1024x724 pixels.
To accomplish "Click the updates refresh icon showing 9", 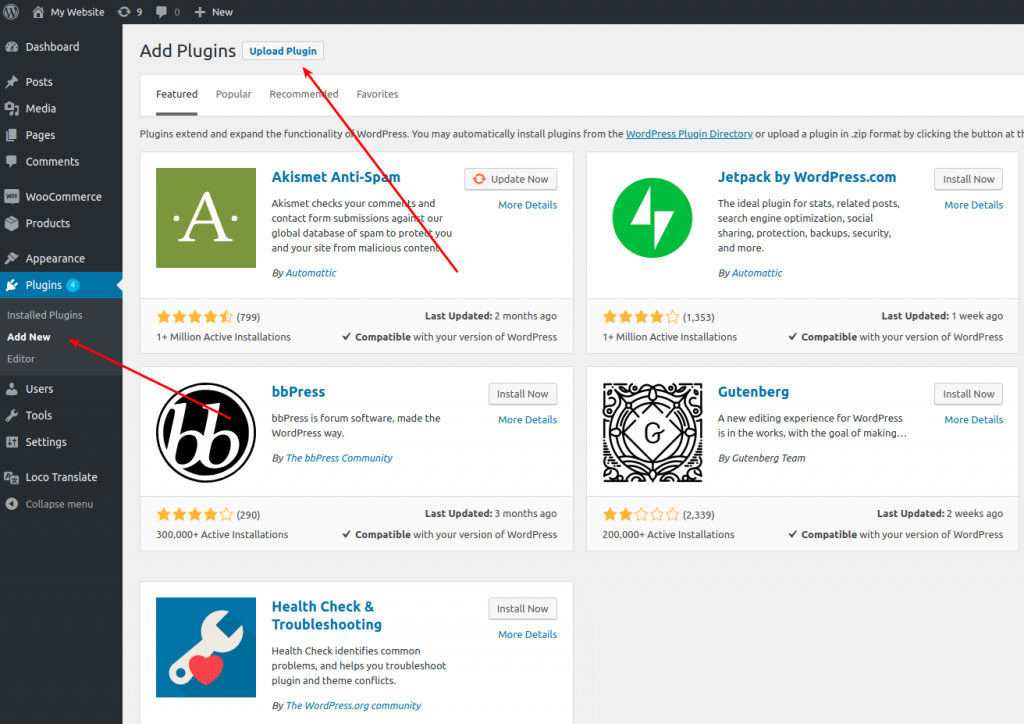I will 129,11.
